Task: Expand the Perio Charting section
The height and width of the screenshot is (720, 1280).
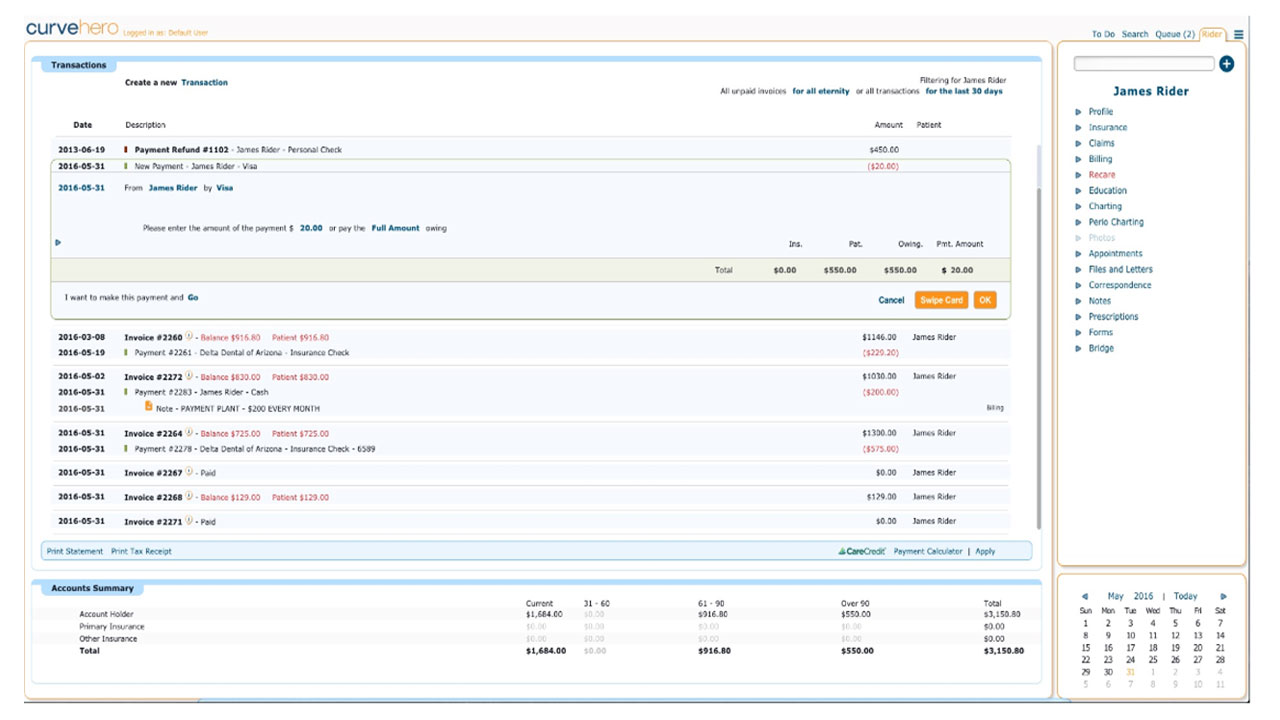Action: coord(1078,222)
